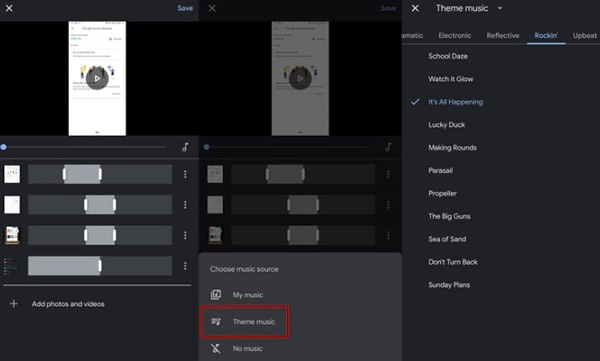Open music note options in left editor
The width and height of the screenshot is (600, 361).
point(185,147)
